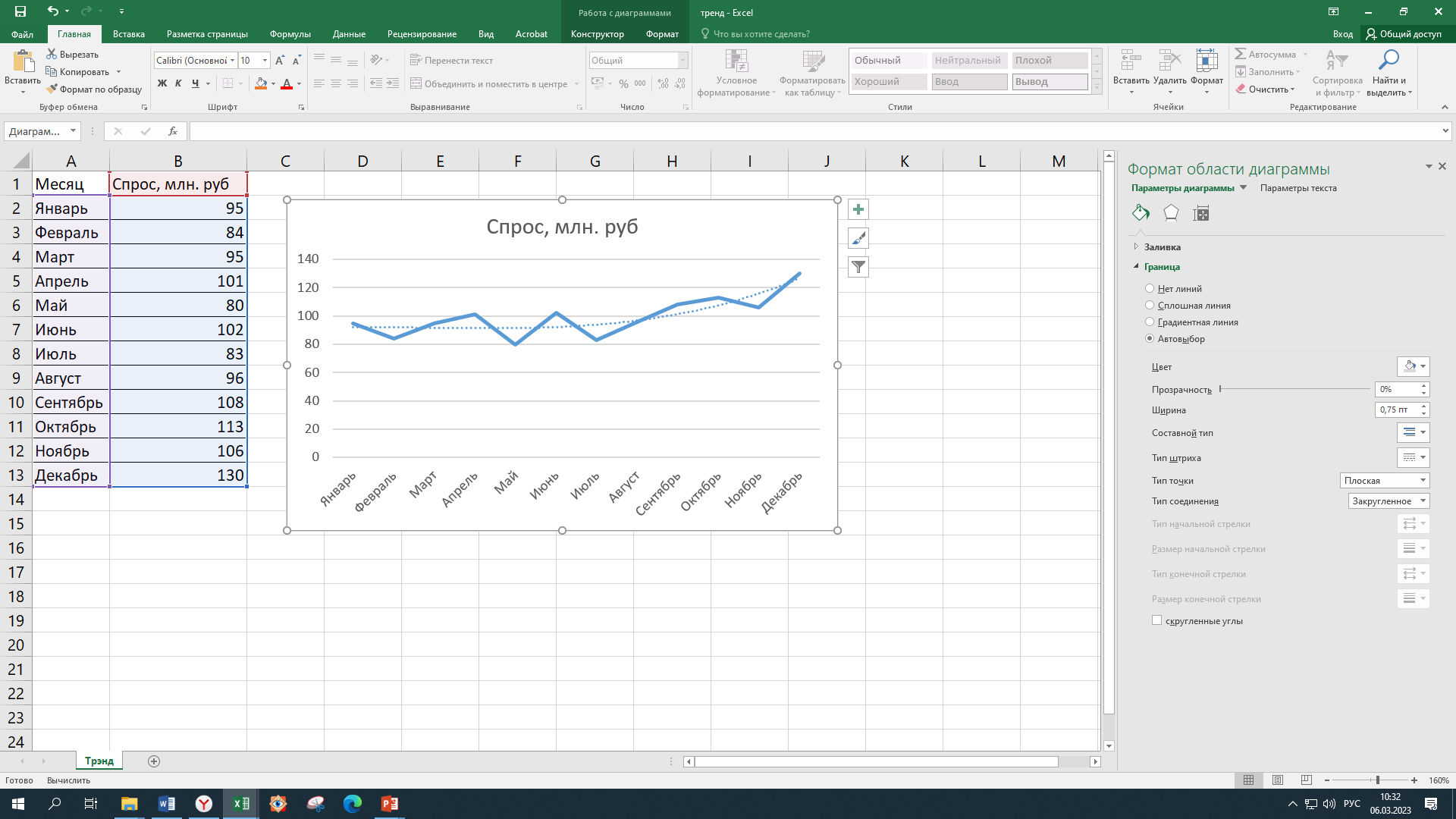Click the Conditional Formatting icon
The height and width of the screenshot is (819, 1456).
pos(736,62)
